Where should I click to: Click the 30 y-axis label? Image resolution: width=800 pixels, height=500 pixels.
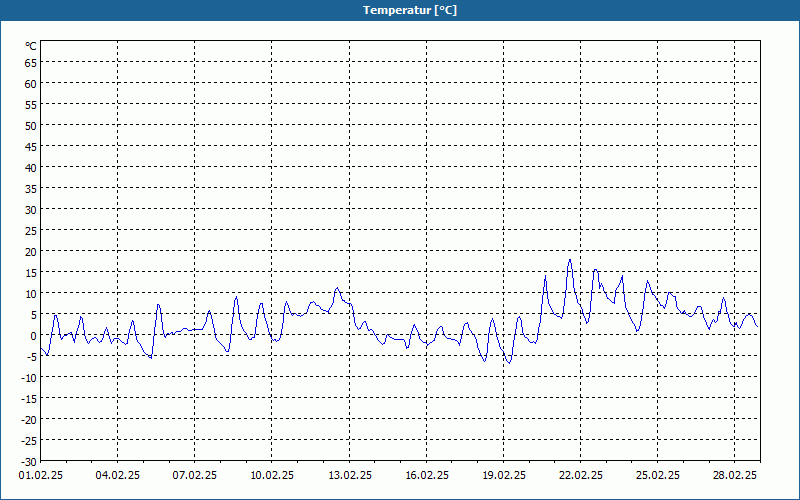[x=31, y=210]
